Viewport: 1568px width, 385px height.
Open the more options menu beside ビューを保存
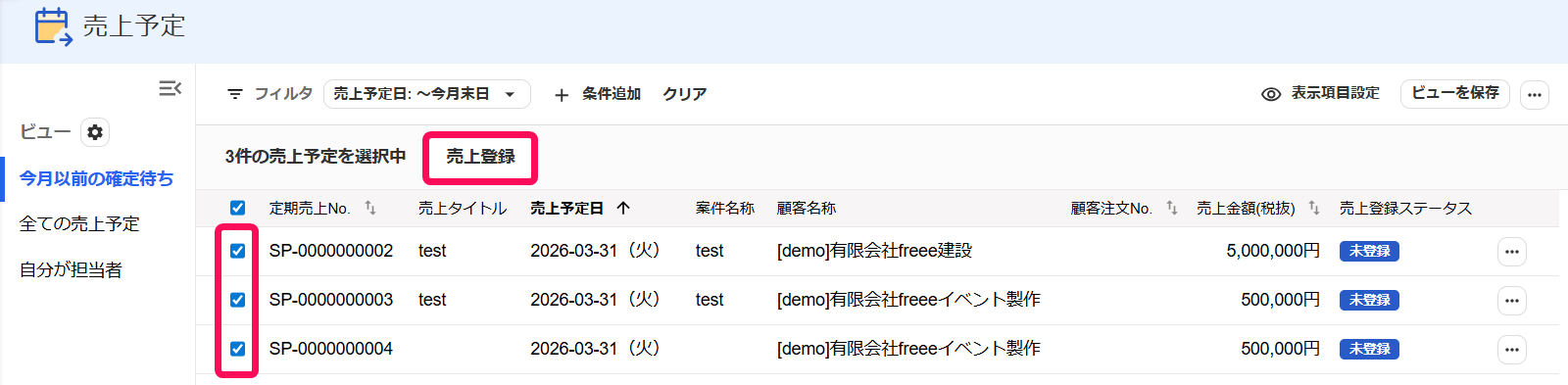1535,94
